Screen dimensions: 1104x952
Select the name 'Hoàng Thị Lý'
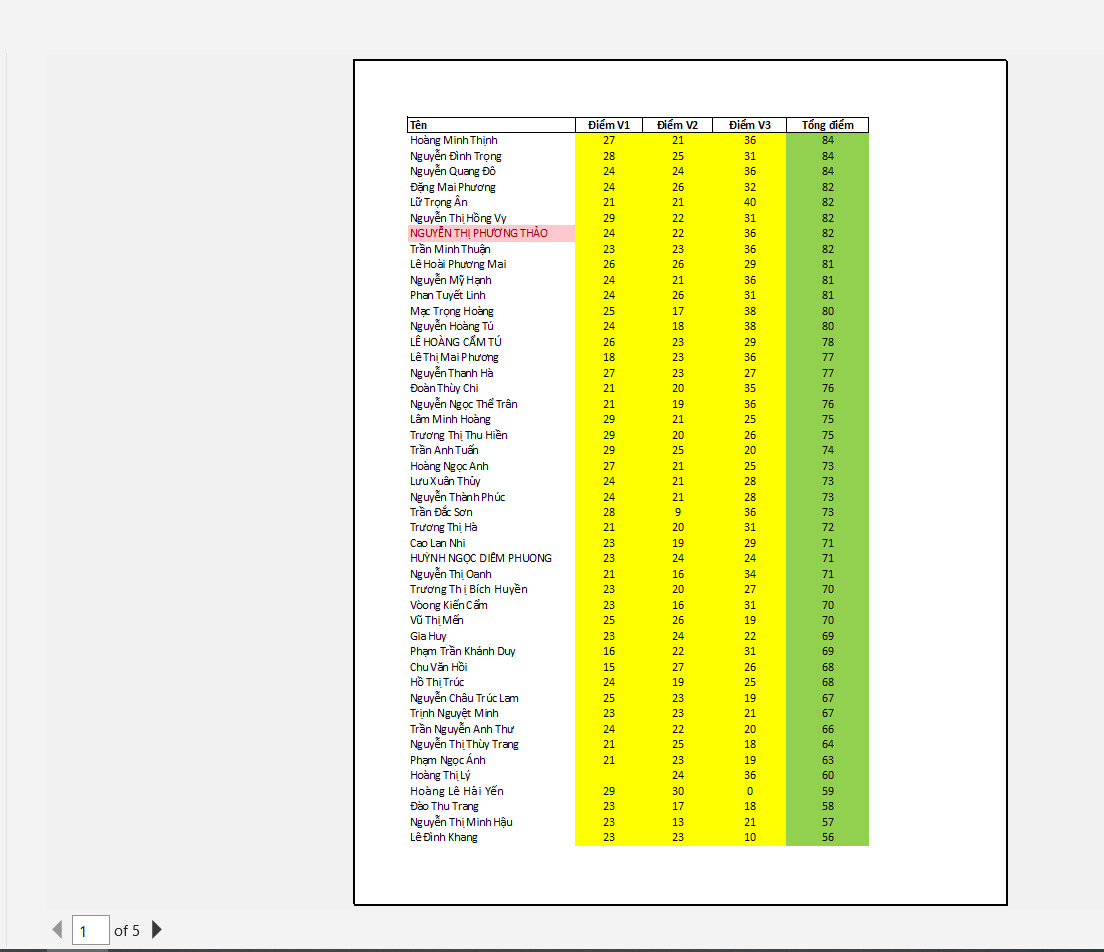tap(440, 775)
